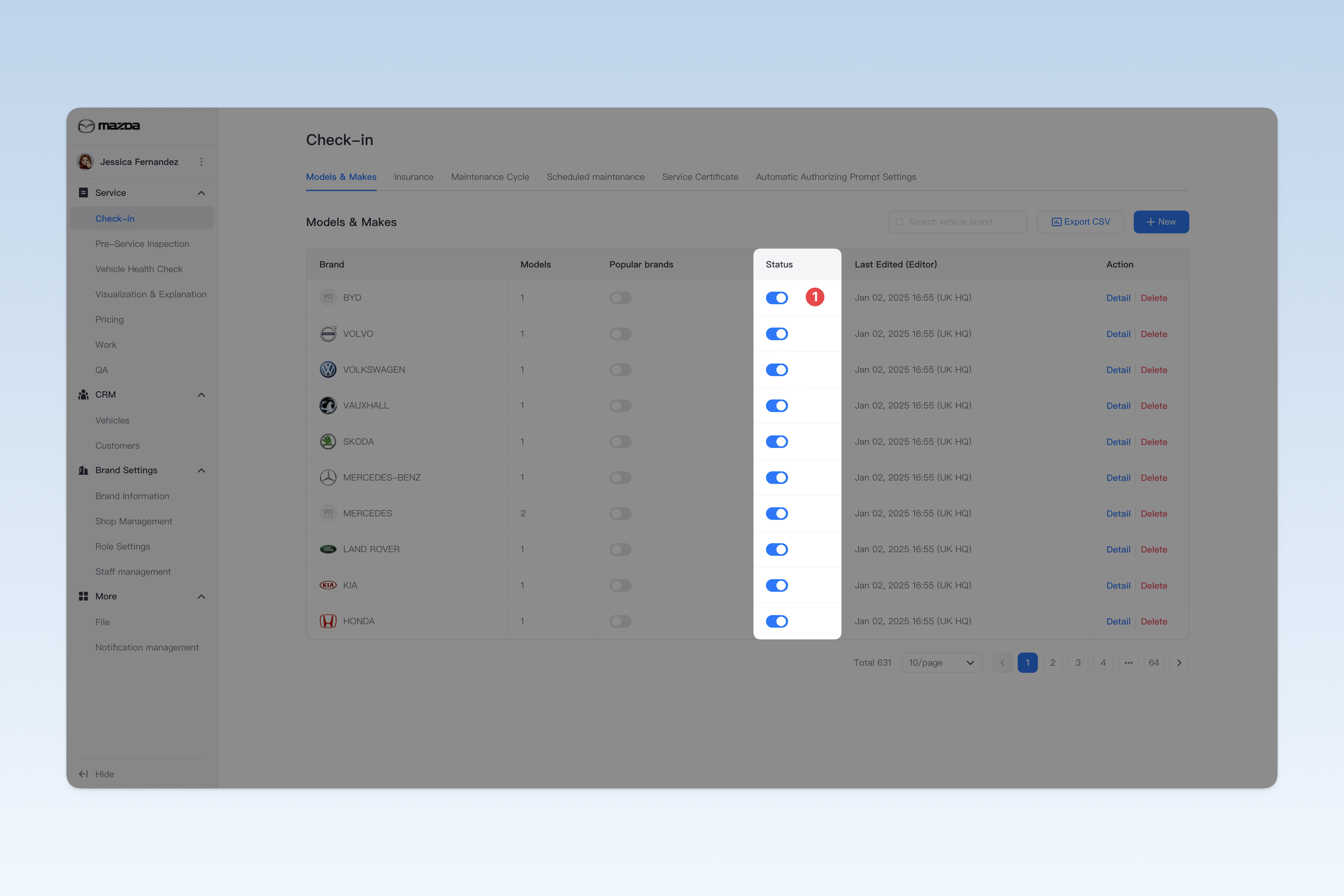Enable popular brand for KIA
This screenshot has width=1344, height=896.
(x=620, y=585)
